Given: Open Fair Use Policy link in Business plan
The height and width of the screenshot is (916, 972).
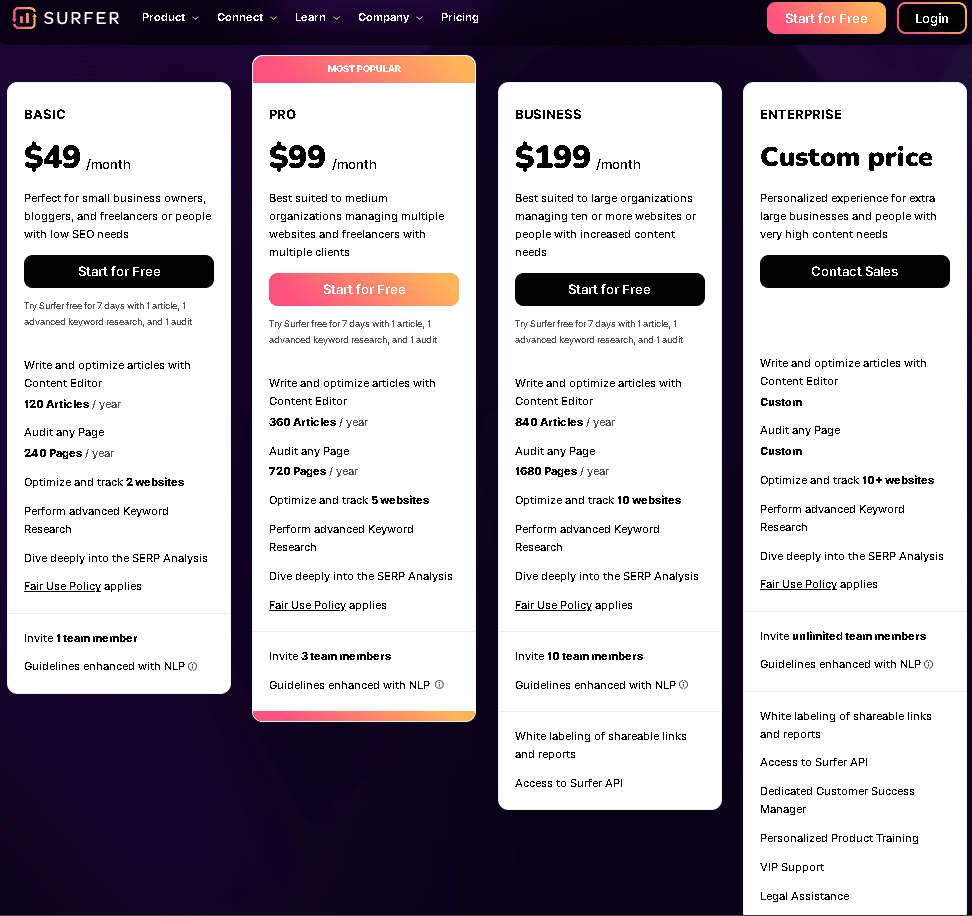Looking at the screenshot, I should [x=554, y=605].
